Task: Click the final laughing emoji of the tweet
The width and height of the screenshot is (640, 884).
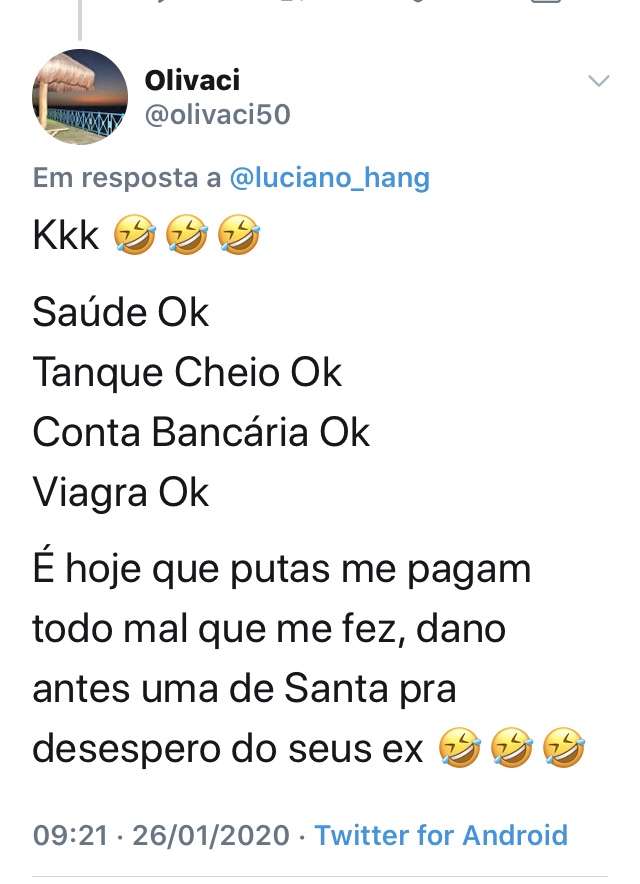Action: 562,748
